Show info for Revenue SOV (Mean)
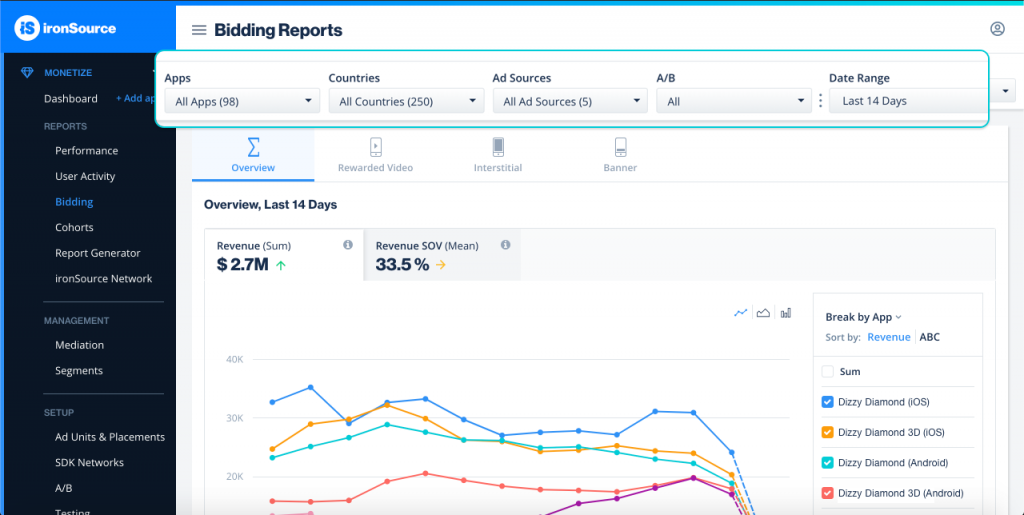 pyautogui.click(x=505, y=245)
